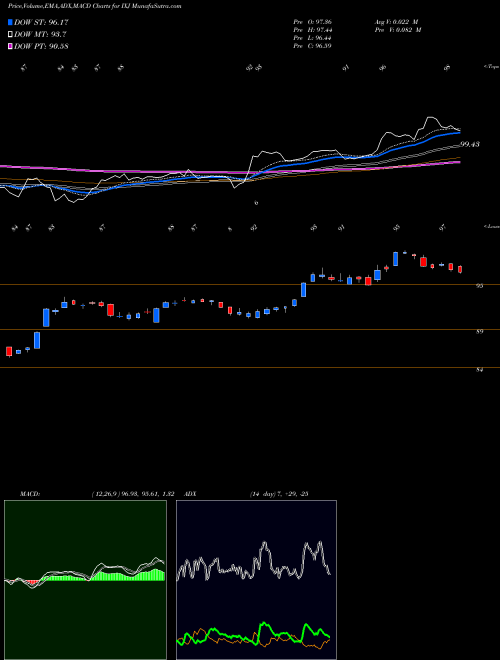Viewport: 500px width, 660px height.
Task: Click the blue DOW ST legend swatch
Action: (10, 22)
